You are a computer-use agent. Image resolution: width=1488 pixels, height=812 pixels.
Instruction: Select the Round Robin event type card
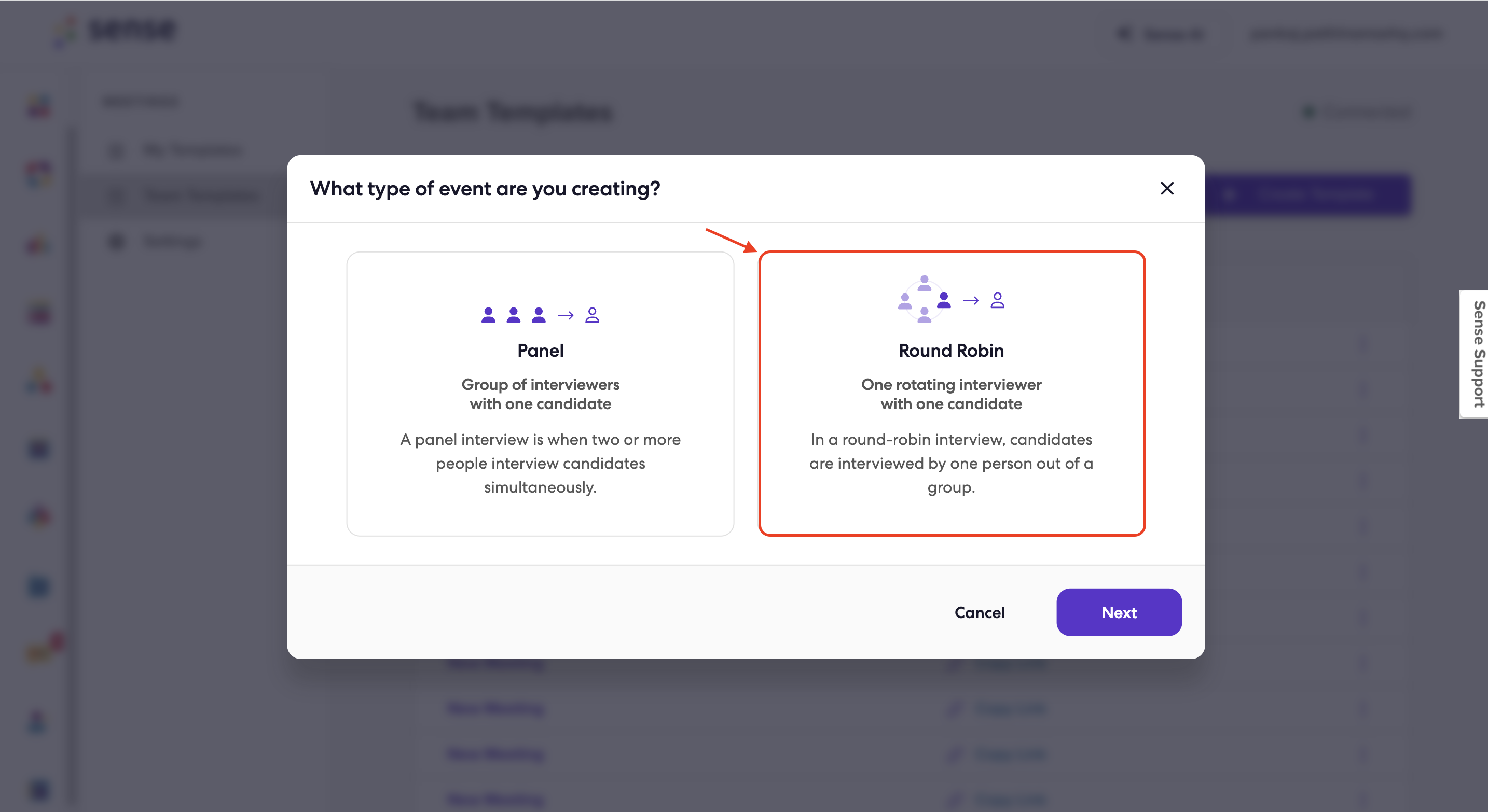coord(952,394)
